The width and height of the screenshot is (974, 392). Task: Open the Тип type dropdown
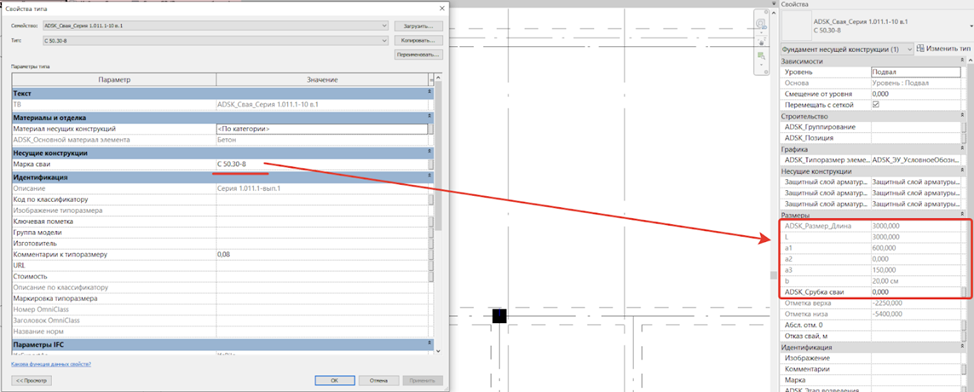pos(215,40)
